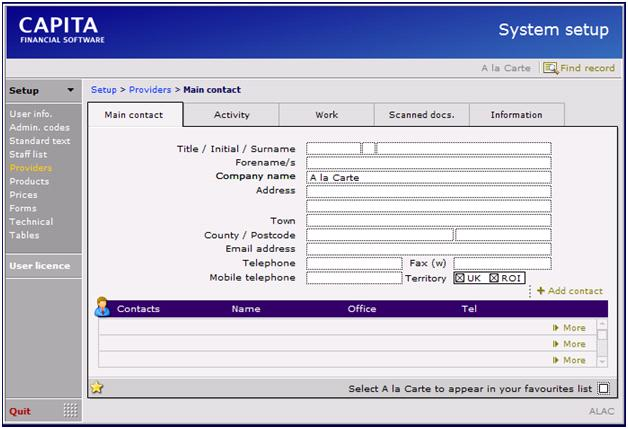Open the Scanned docs. tab
This screenshot has height=429, width=628.
(x=421, y=115)
